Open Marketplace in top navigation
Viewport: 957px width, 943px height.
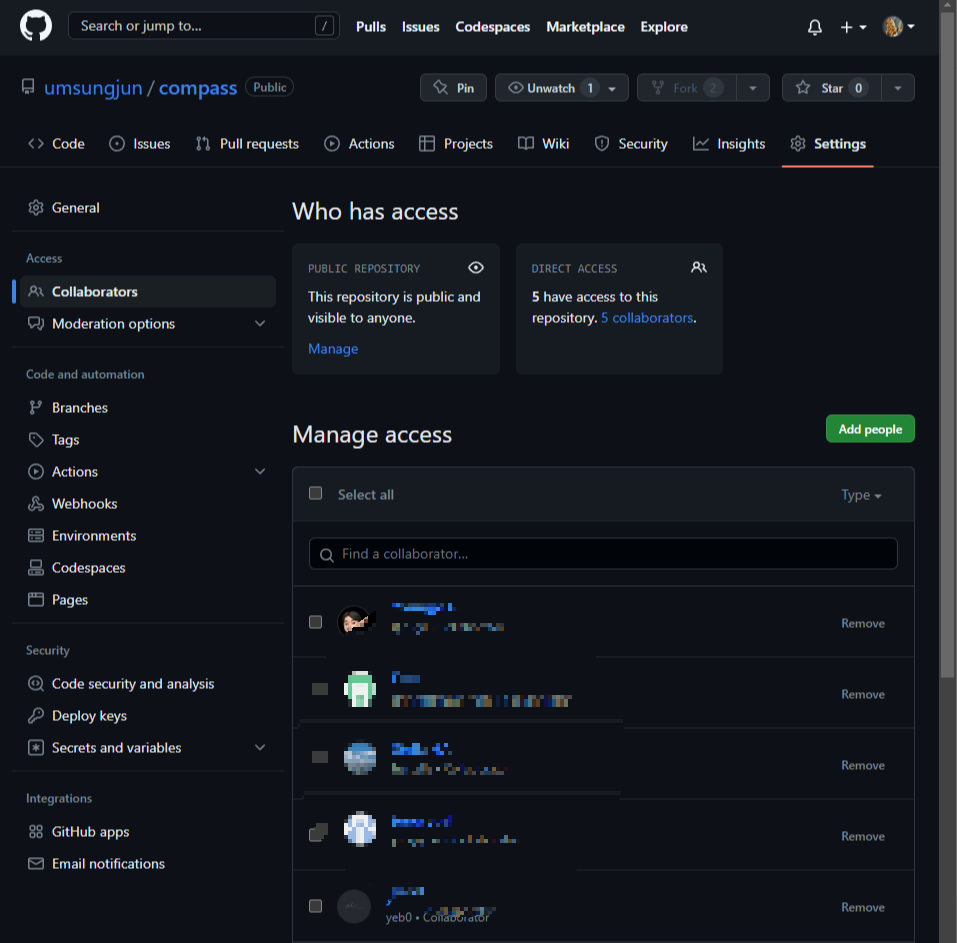pos(585,27)
